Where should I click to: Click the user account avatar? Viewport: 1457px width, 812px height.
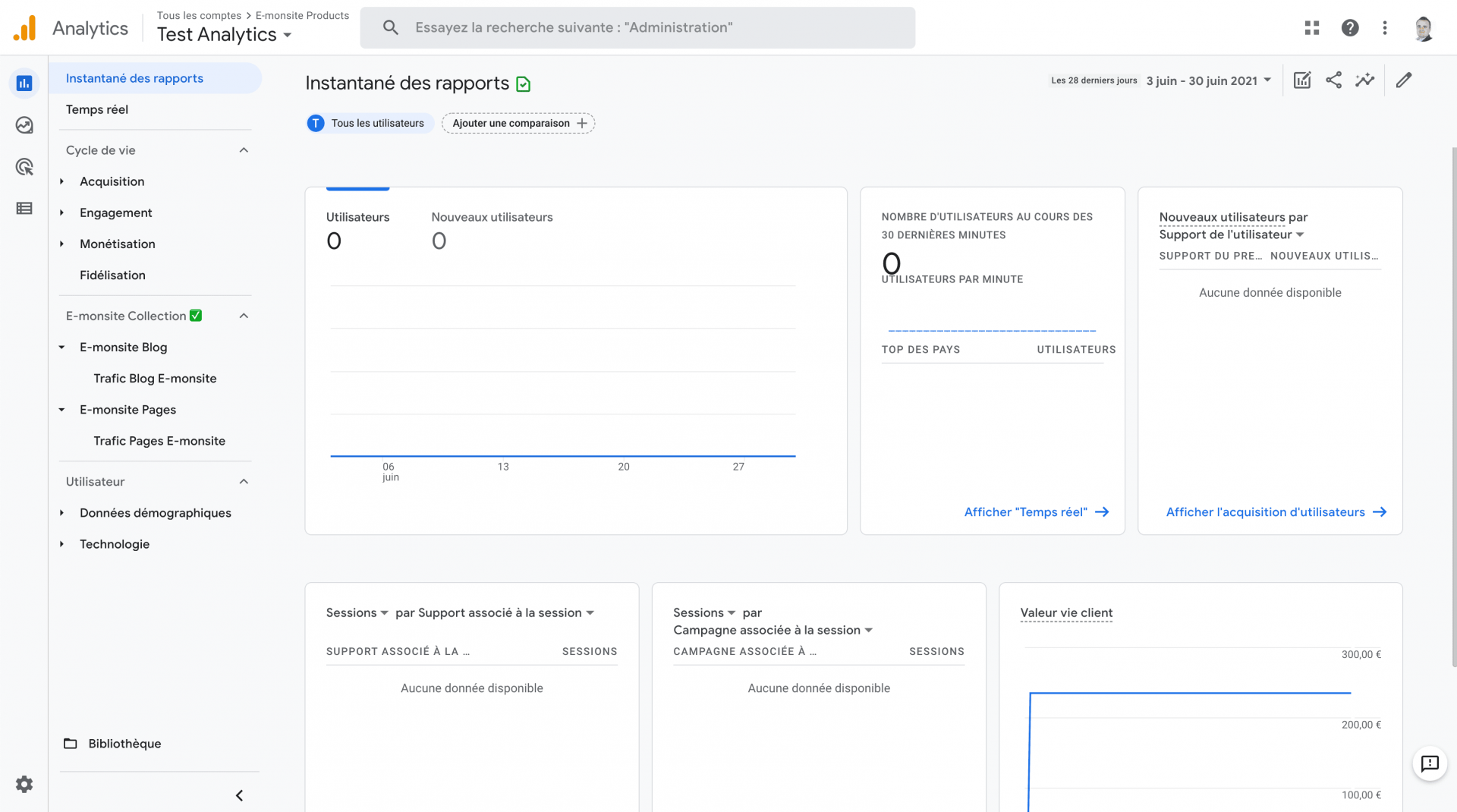pos(1424,28)
